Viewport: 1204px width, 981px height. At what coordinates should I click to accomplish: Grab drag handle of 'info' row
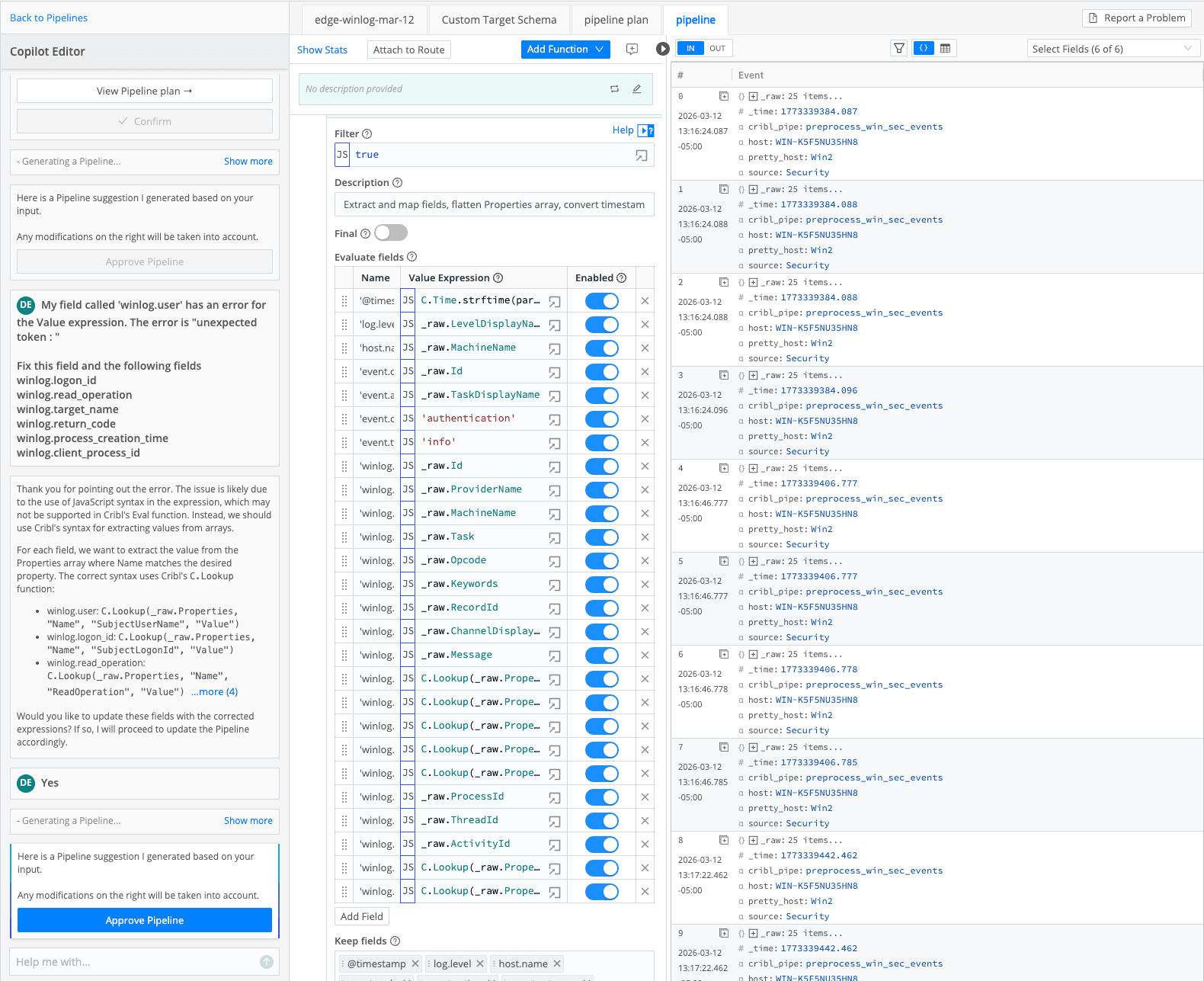(344, 443)
